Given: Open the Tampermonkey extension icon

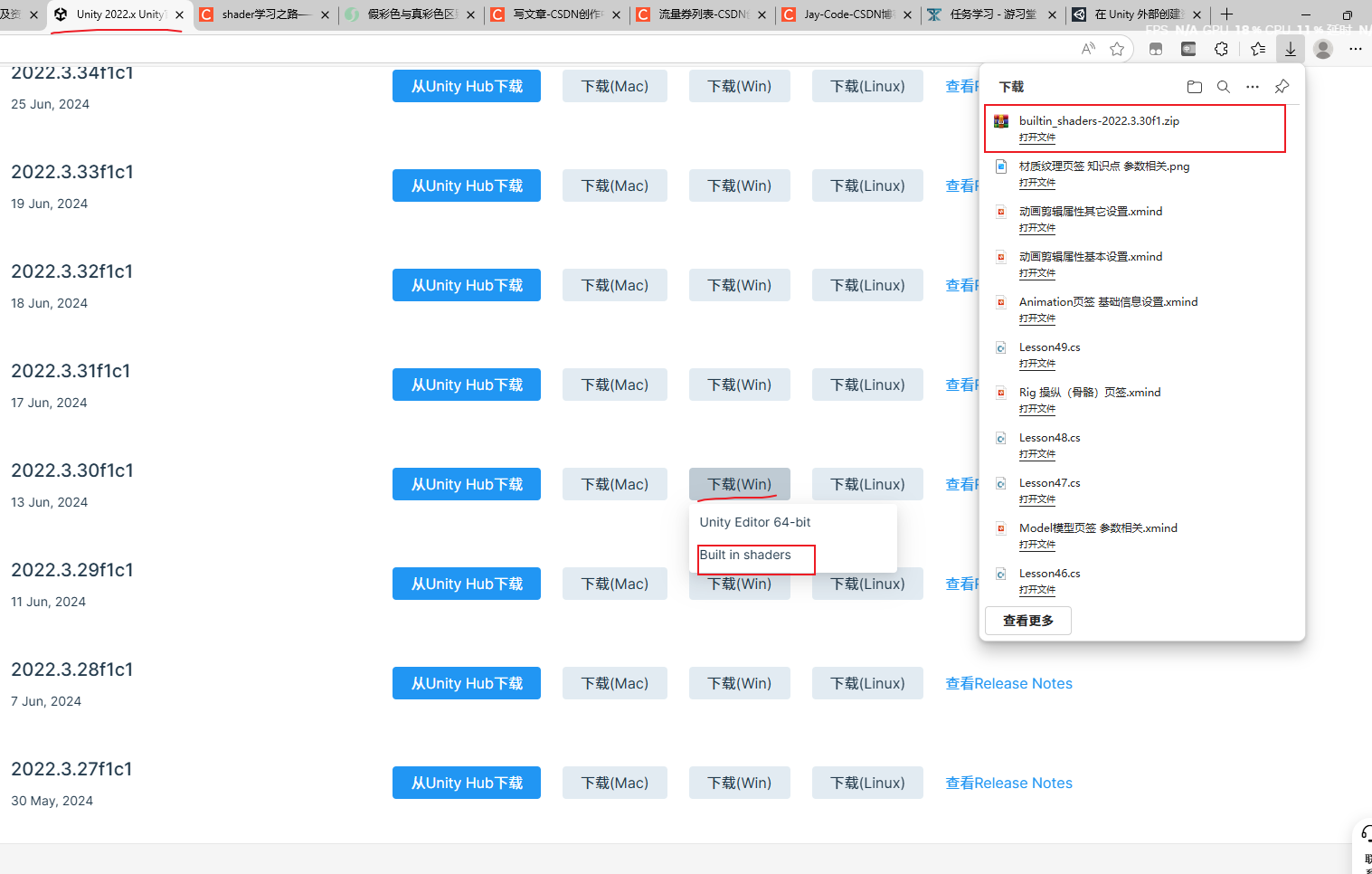Looking at the screenshot, I should pos(1156,49).
